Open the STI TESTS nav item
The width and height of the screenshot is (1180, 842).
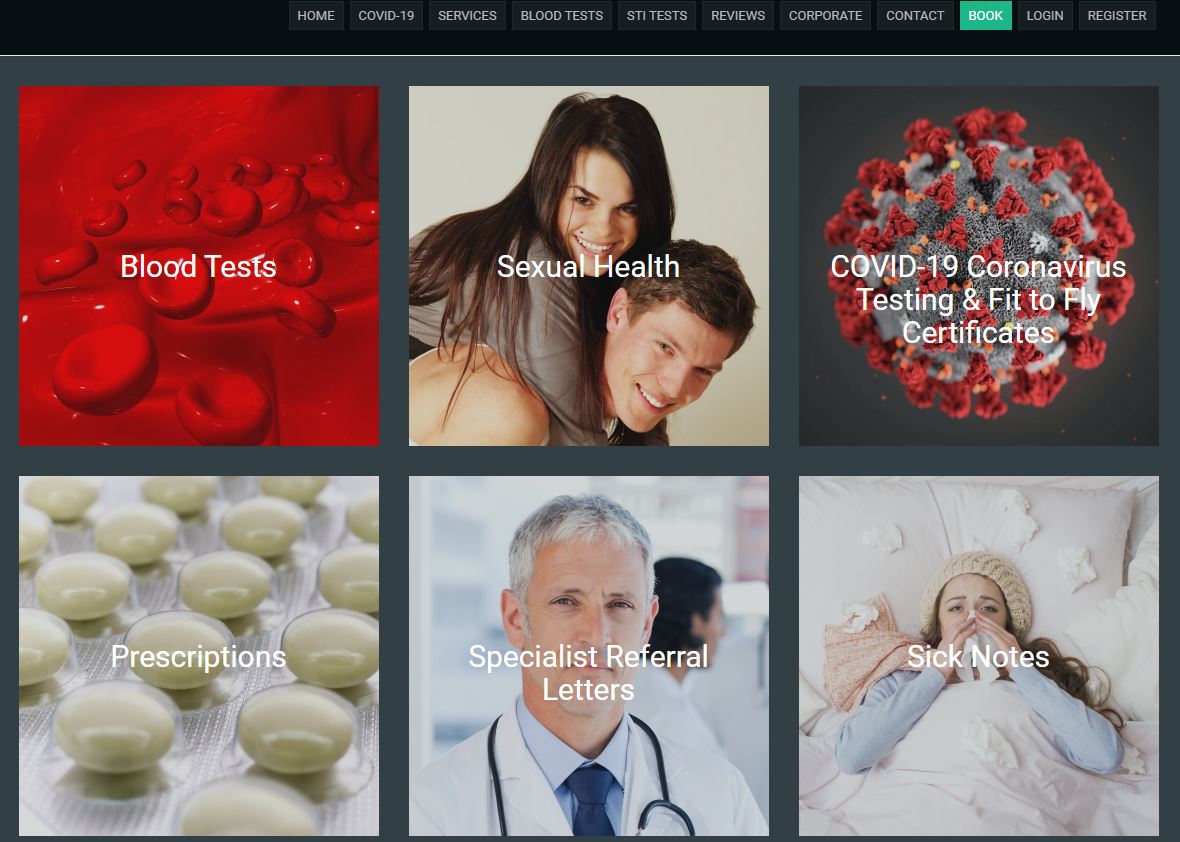(657, 16)
